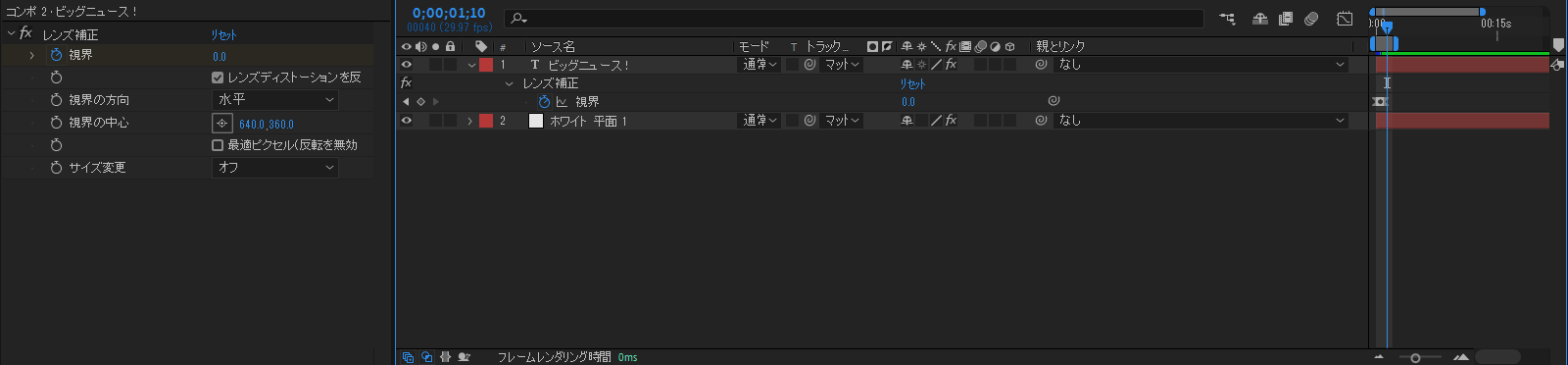This screenshot has width=1568, height=365.
Task: Click comp marker bin icon at timeline right
Action: click(x=1558, y=46)
